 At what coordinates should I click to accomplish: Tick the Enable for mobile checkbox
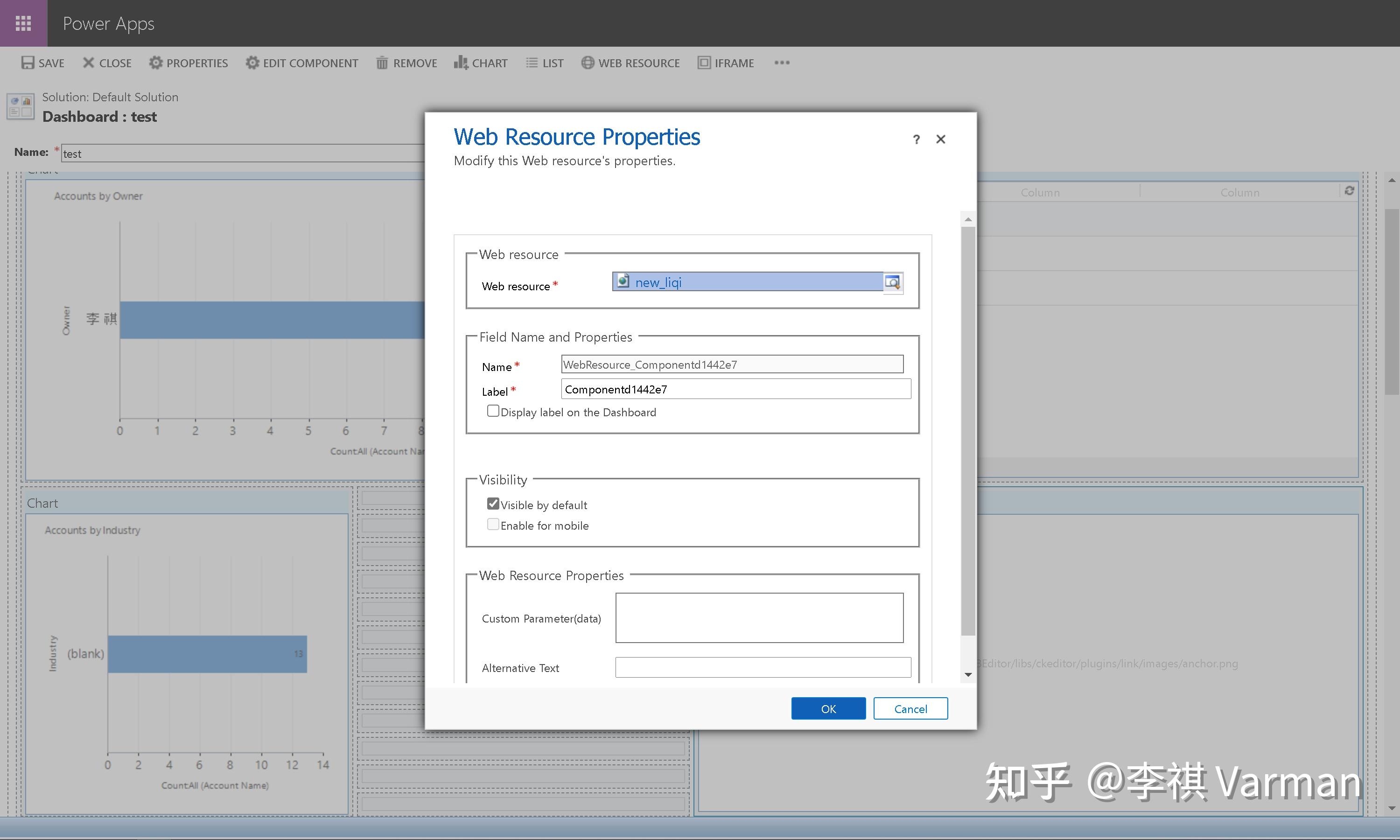point(493,525)
